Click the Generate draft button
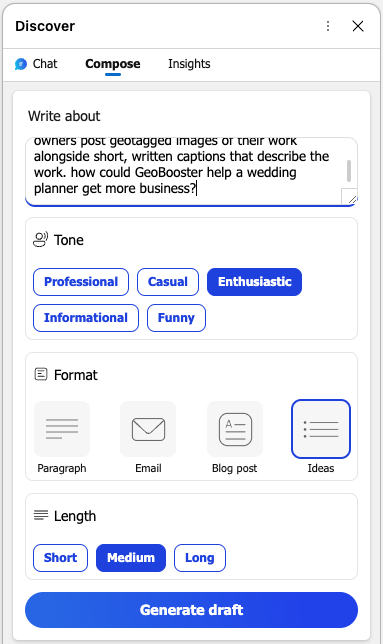Screen dimensions: 383x644 tap(191, 610)
